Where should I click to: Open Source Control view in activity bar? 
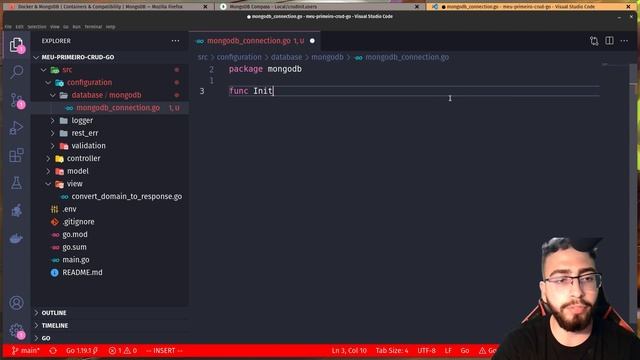[16, 100]
